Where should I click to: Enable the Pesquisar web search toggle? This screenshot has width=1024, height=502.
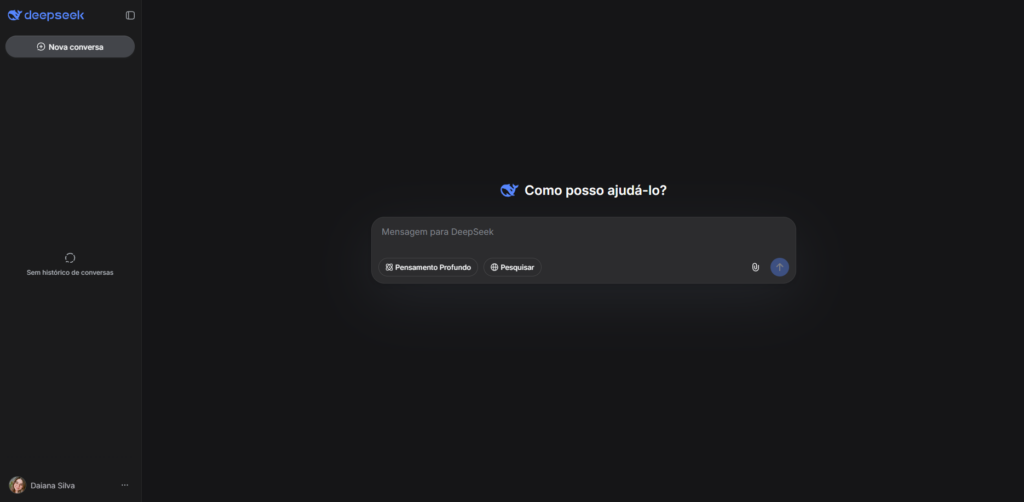[x=513, y=268]
